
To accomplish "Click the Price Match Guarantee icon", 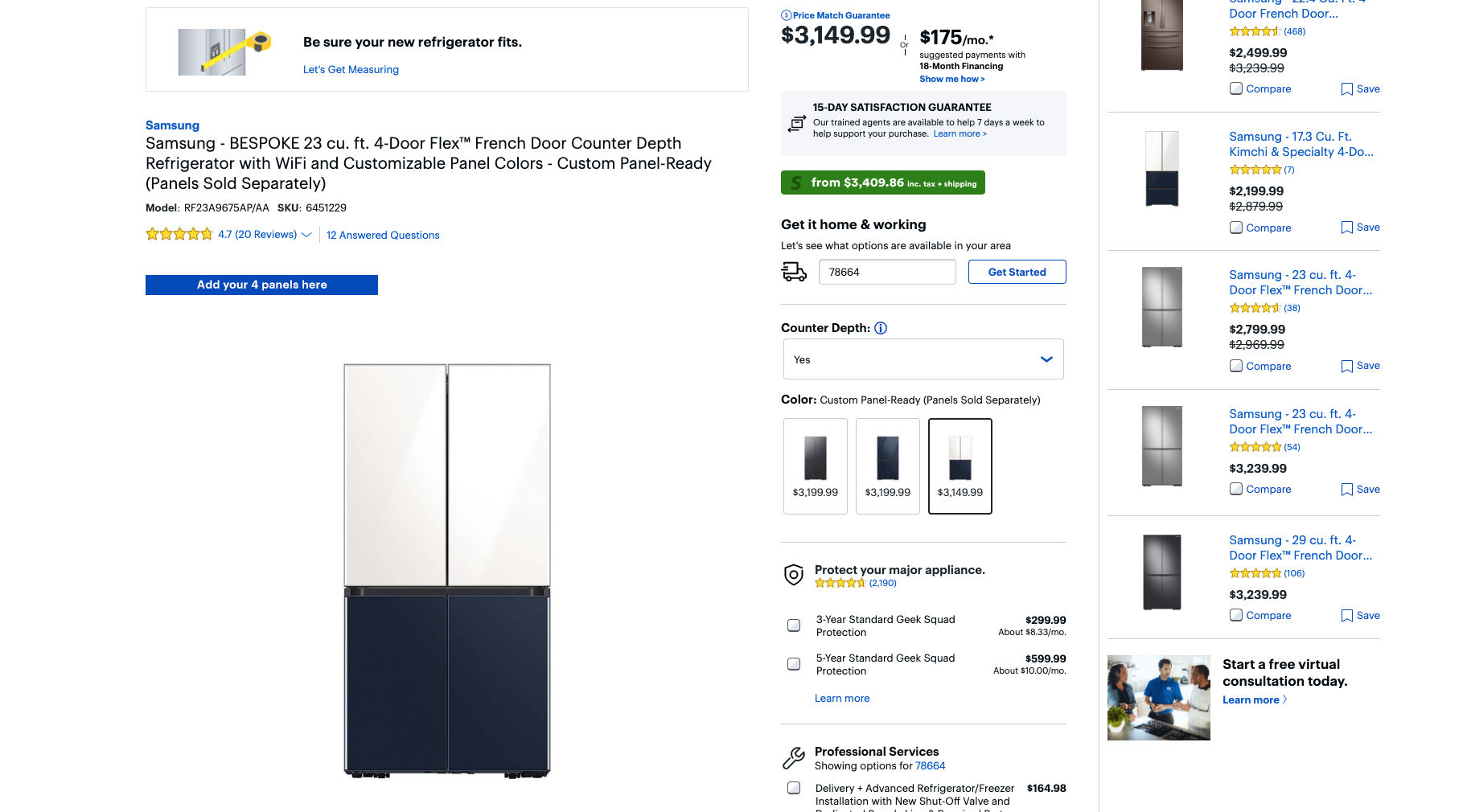I will (786, 15).
